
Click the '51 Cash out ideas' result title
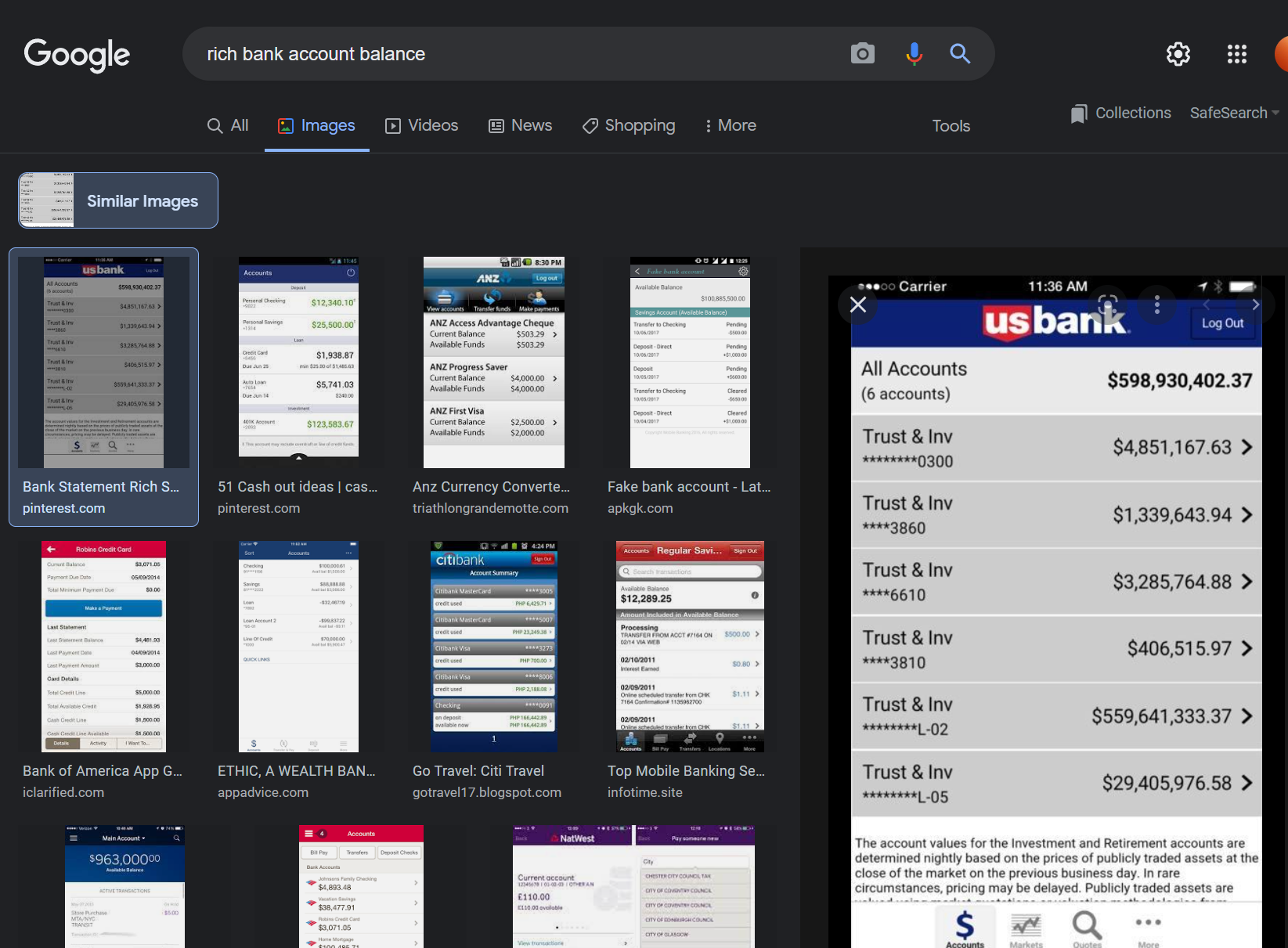[298, 487]
